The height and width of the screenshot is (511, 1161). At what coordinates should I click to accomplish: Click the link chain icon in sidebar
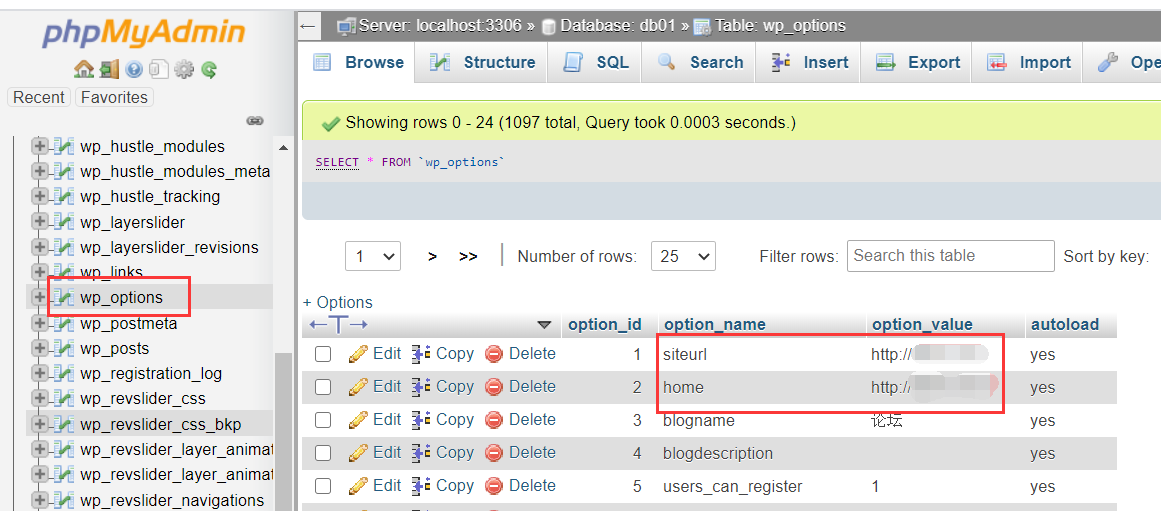tap(255, 121)
